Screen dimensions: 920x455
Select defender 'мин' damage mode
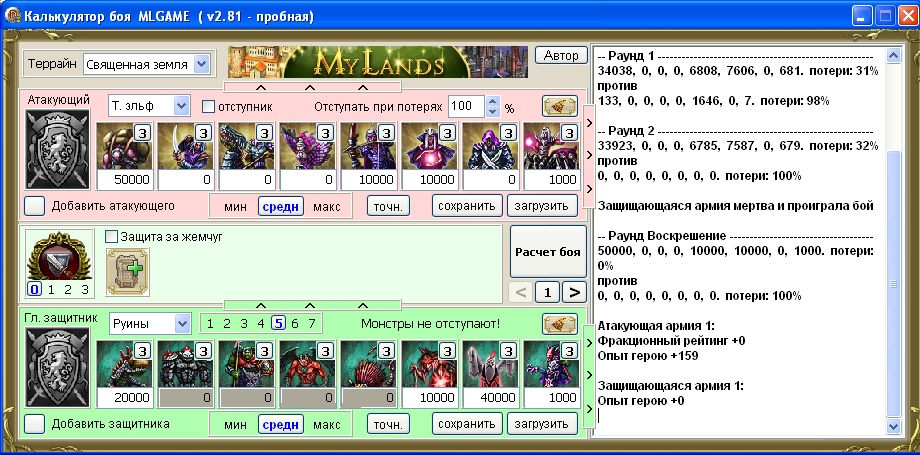235,424
